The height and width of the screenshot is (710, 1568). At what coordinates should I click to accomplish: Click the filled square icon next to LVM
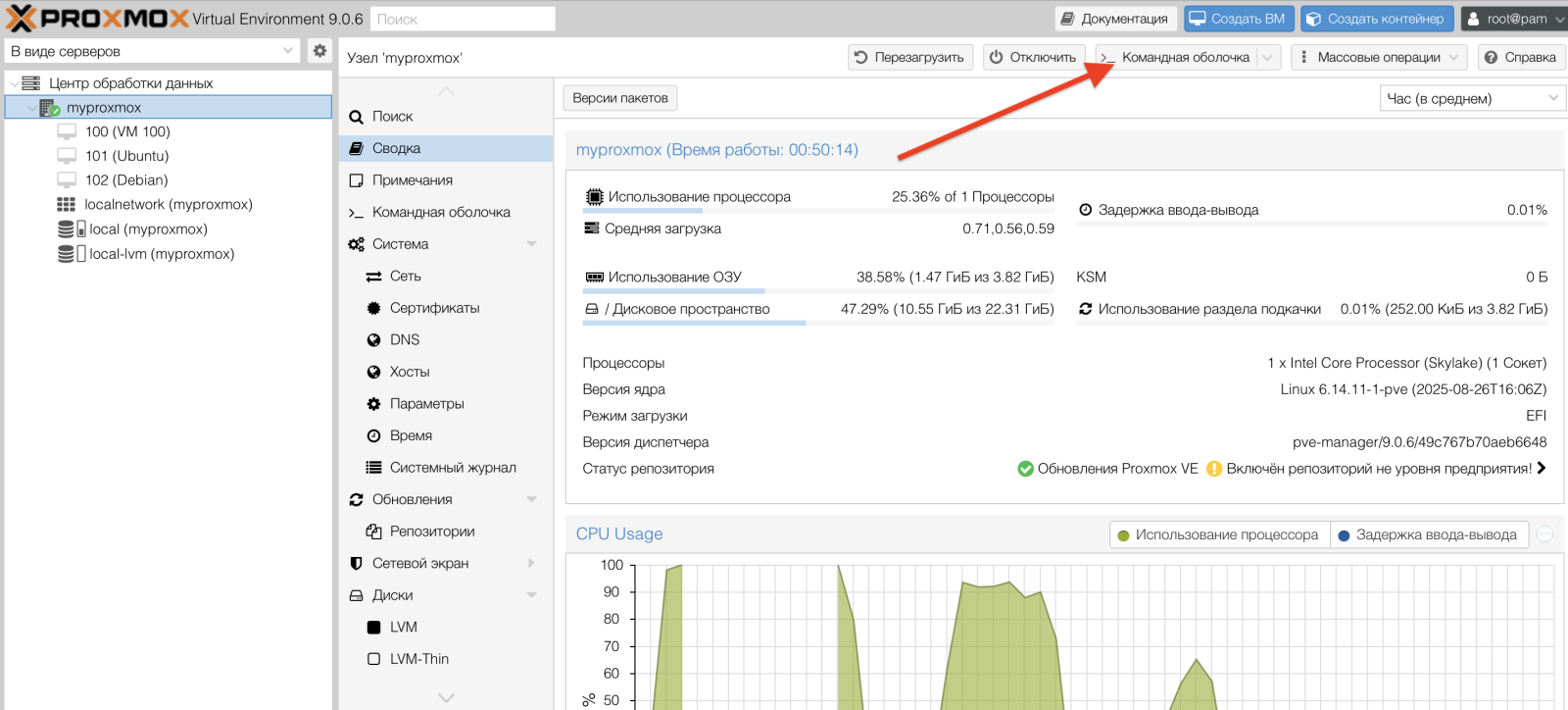(x=373, y=628)
